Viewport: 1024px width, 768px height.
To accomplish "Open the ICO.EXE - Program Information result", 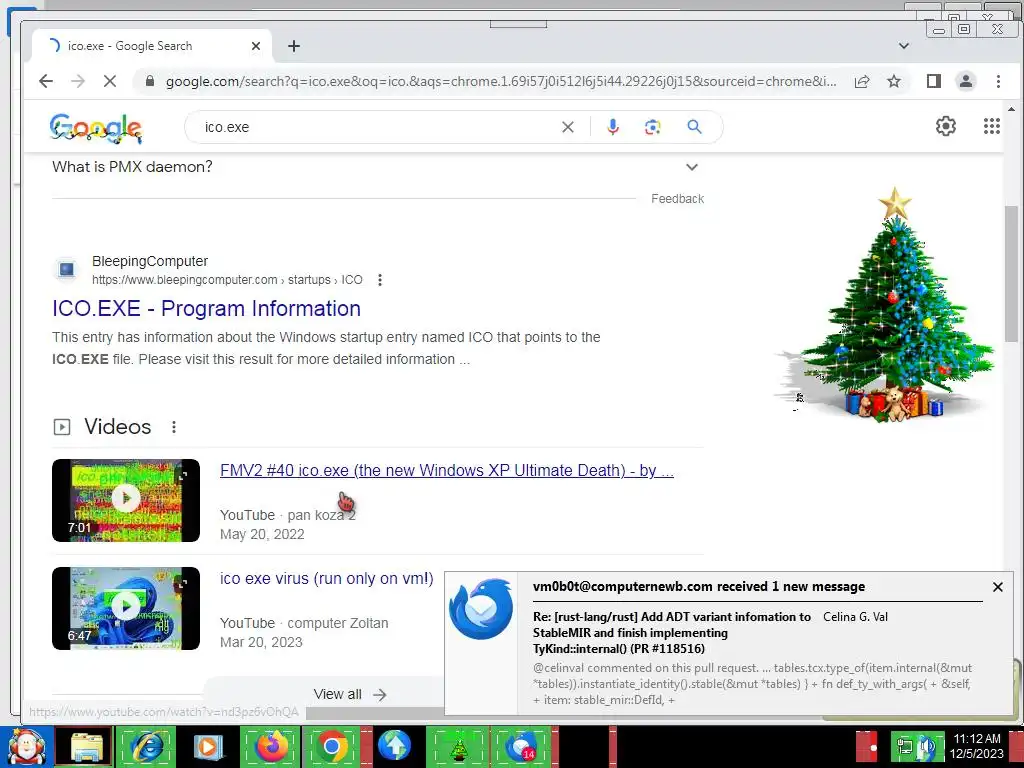I will (x=206, y=308).
